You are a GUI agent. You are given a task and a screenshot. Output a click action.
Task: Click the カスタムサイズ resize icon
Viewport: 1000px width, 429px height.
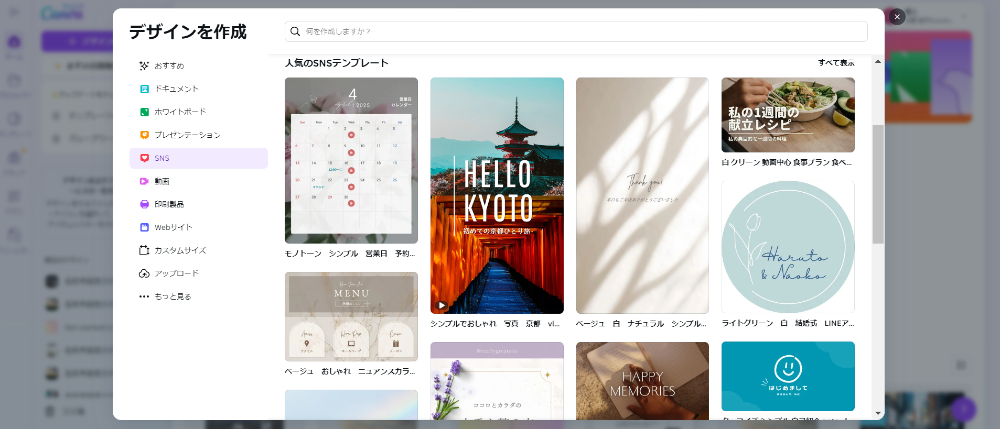144,251
